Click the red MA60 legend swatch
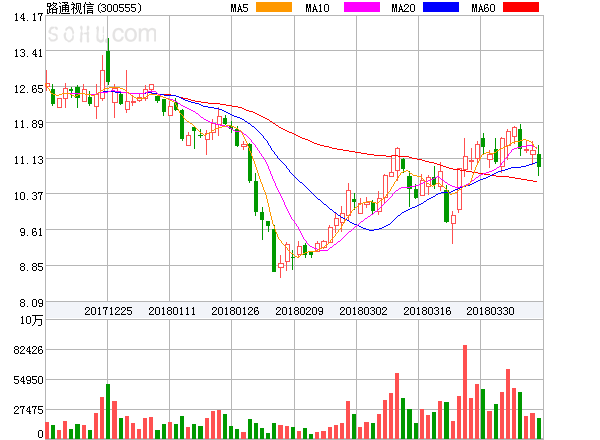 [521, 7]
